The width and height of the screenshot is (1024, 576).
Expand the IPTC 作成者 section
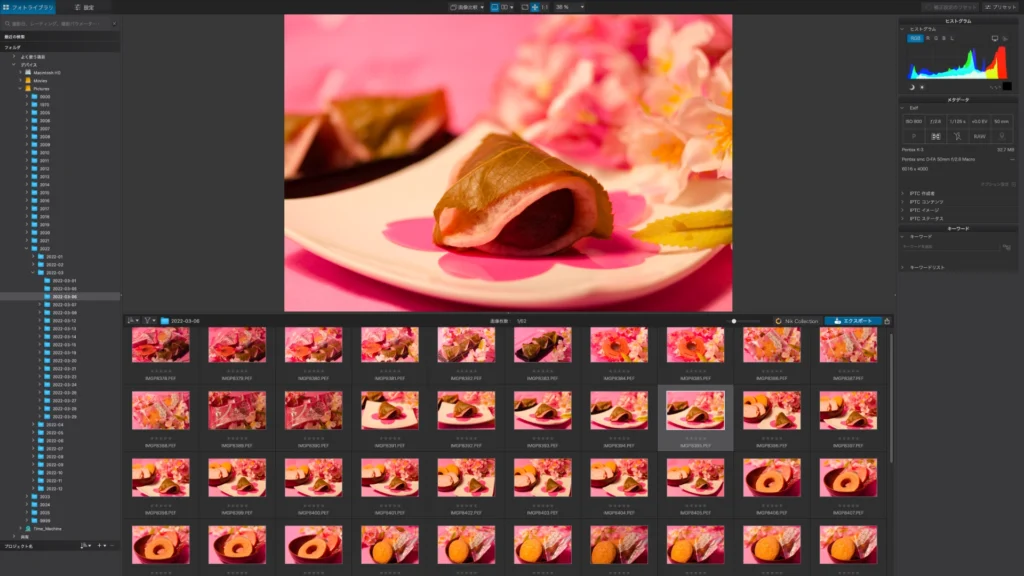pos(922,193)
